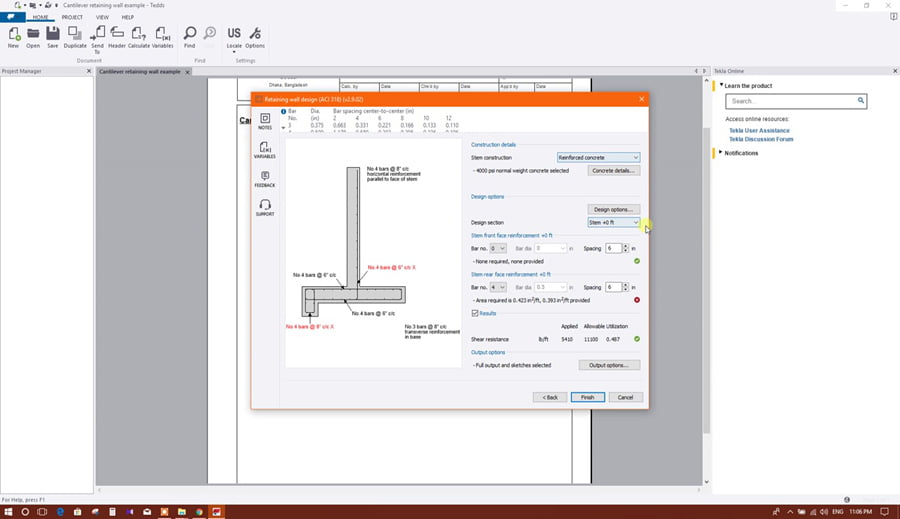Launch Edge browser from taskbar
Viewport: 900px width, 519px height.
click(x=60, y=512)
